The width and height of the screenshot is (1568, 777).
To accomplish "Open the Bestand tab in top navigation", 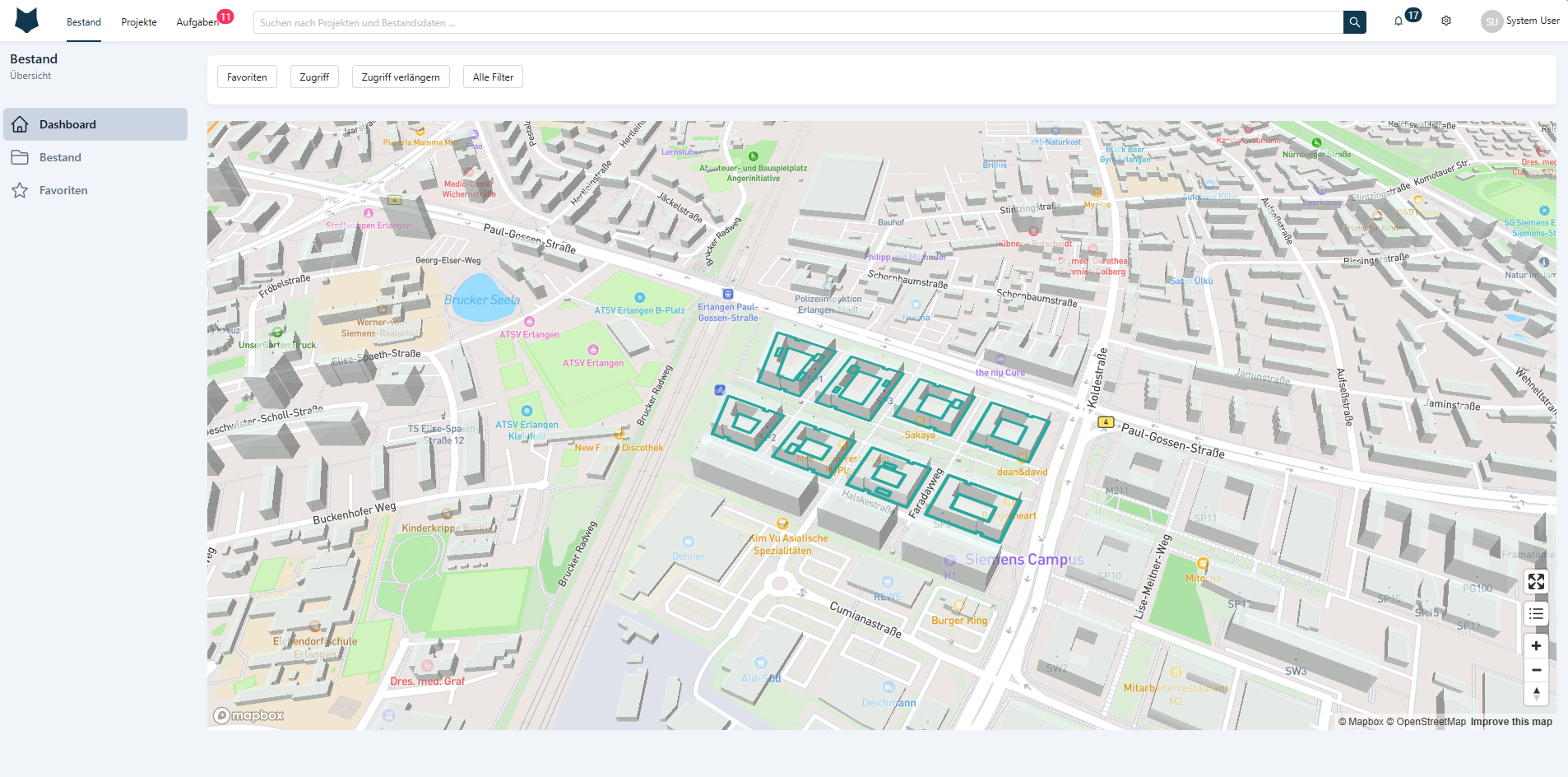I will click(84, 22).
